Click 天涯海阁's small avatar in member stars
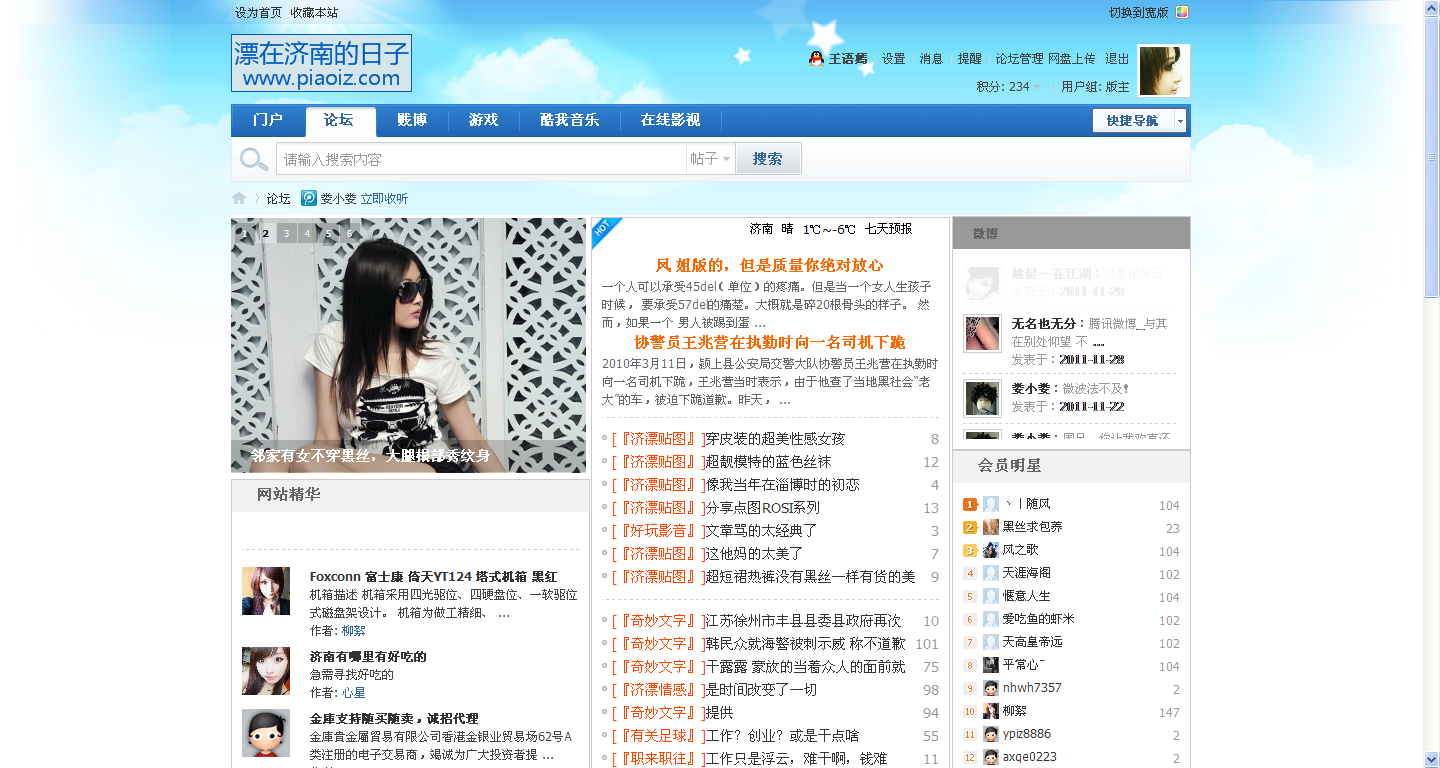Screen dimensions: 1440x768 point(991,573)
